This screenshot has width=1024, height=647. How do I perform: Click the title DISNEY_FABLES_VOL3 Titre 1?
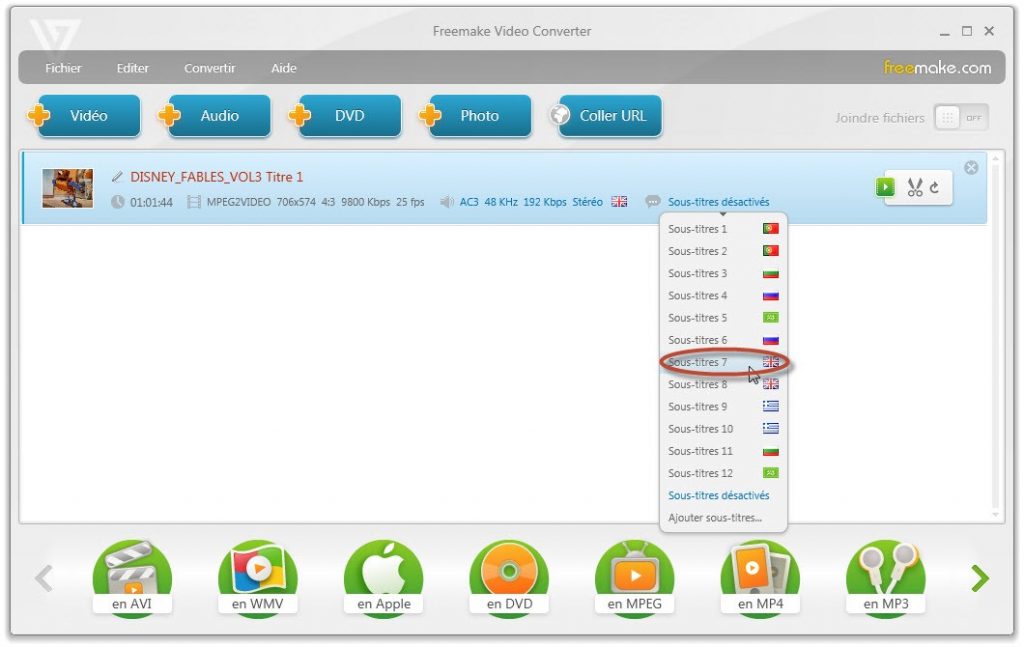click(x=217, y=177)
